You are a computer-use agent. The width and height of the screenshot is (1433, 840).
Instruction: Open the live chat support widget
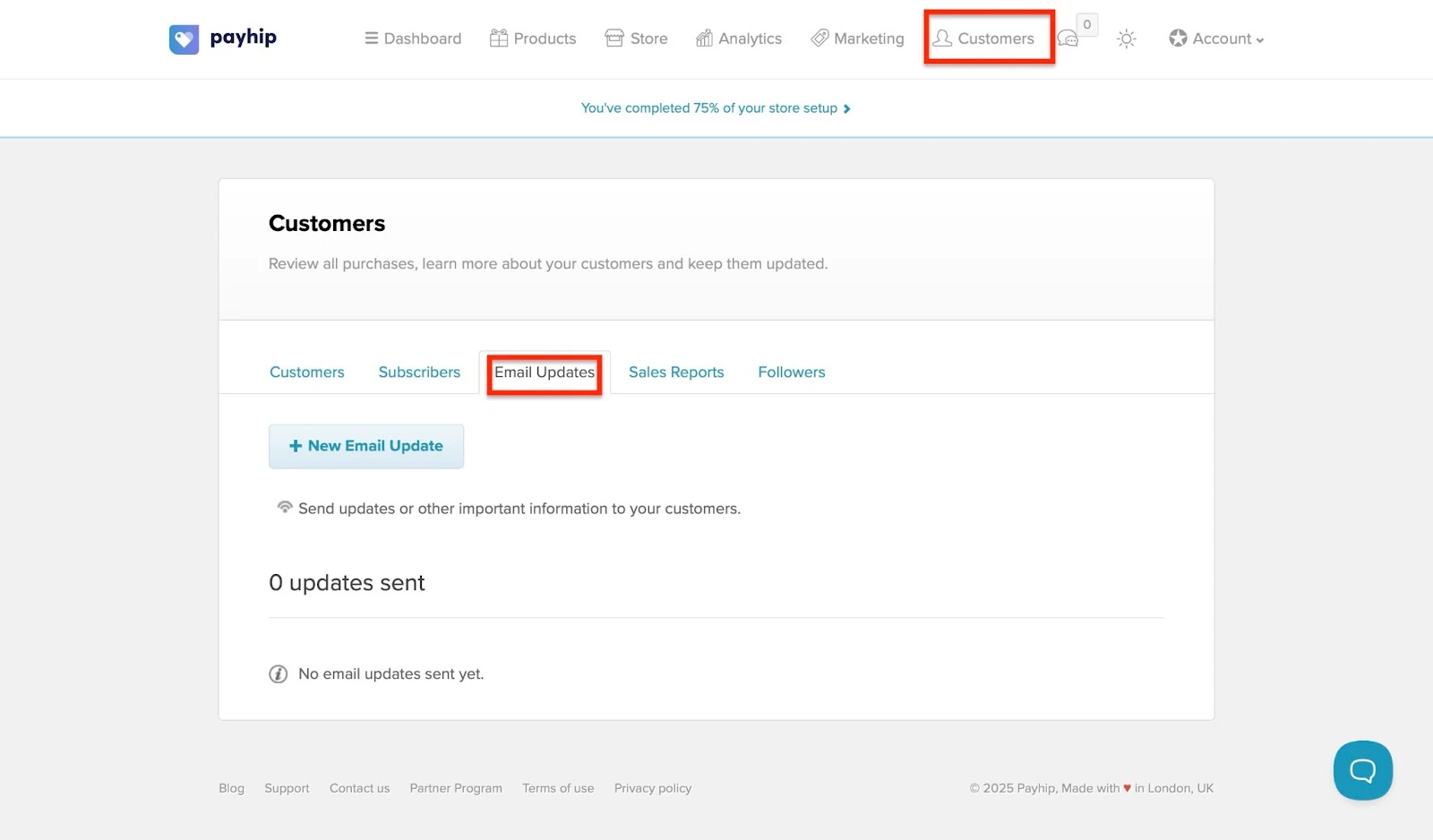coord(1363,770)
